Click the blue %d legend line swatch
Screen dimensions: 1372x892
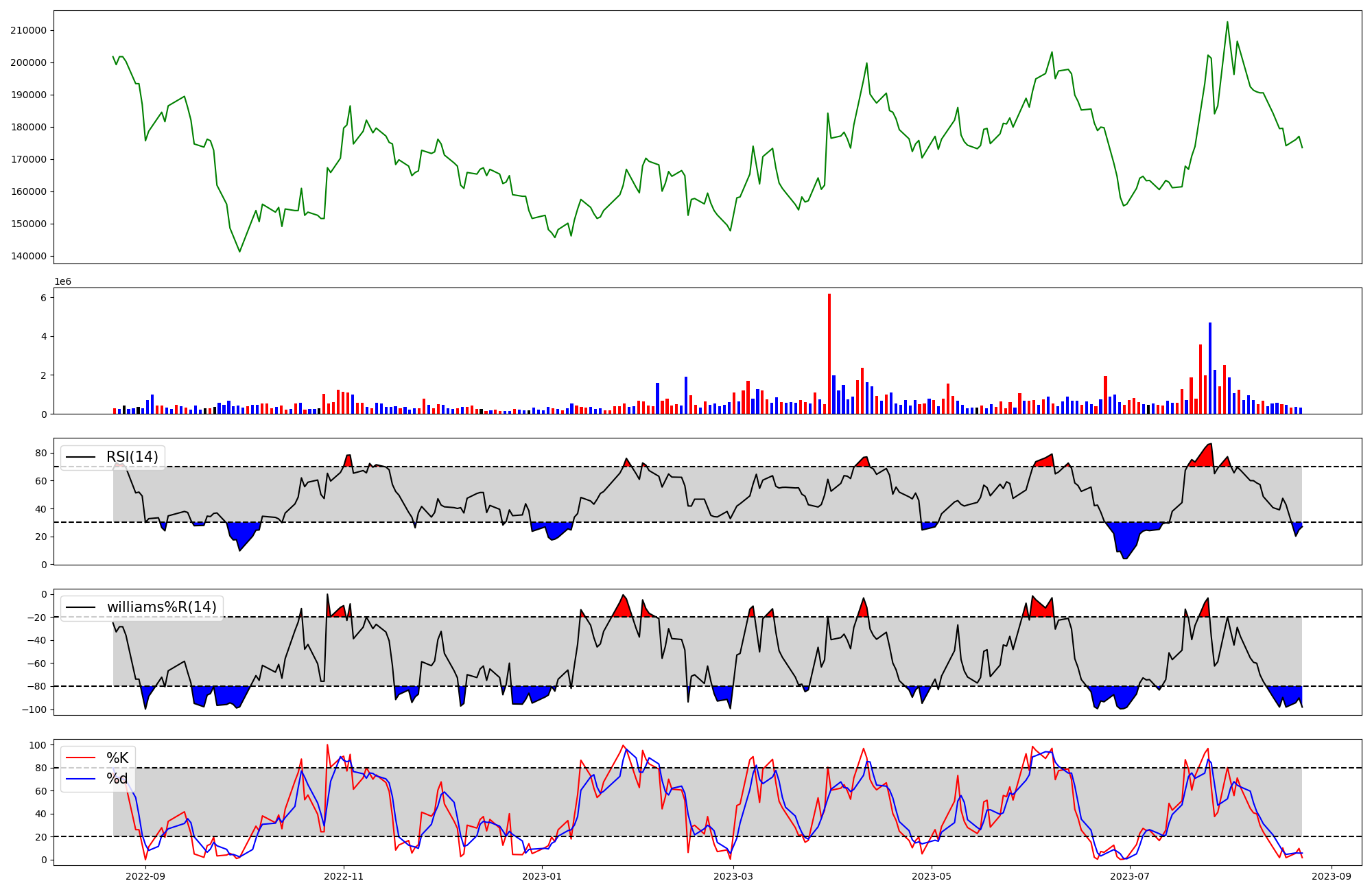pyautogui.click(x=80, y=779)
